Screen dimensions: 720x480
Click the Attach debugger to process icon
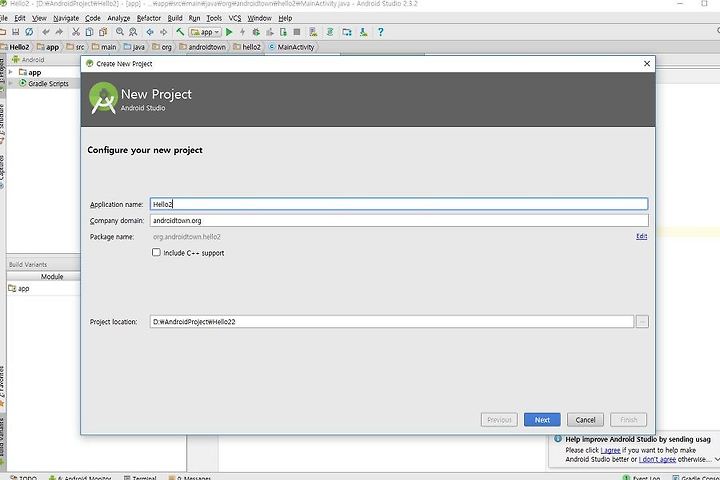pyautogui.click(x=283, y=32)
